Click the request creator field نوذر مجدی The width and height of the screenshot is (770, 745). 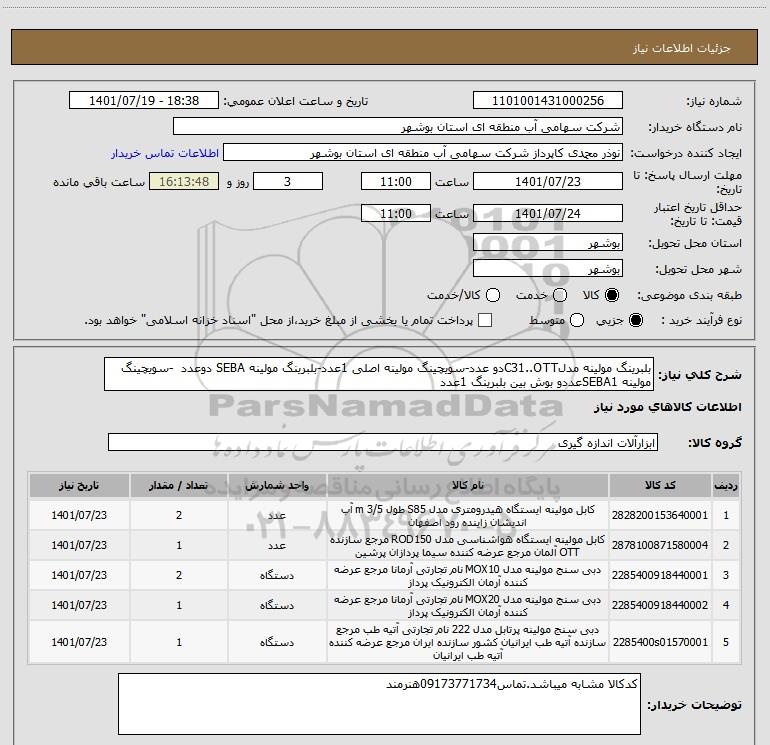tap(423, 153)
